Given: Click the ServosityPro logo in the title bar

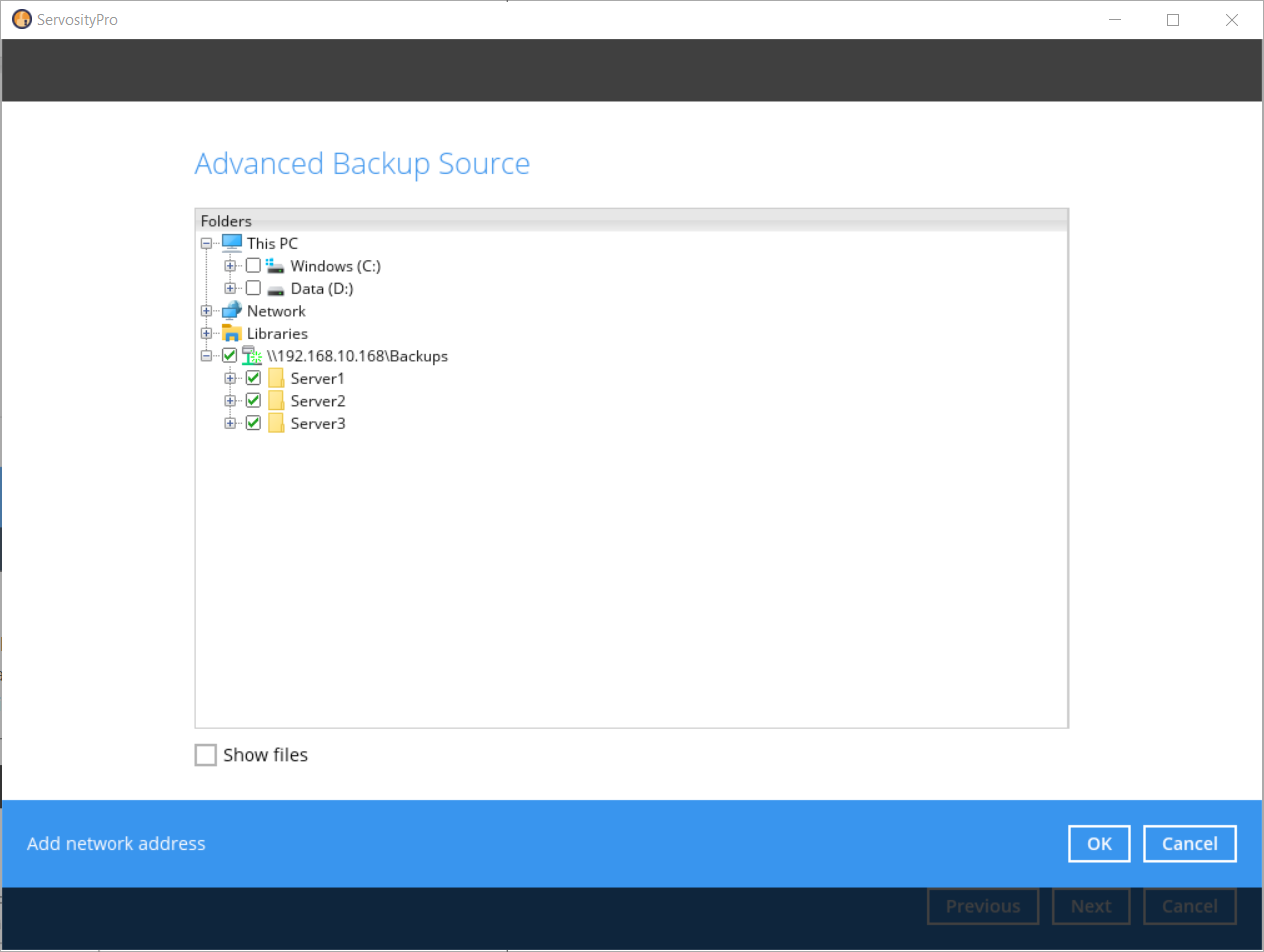Looking at the screenshot, I should [21, 19].
